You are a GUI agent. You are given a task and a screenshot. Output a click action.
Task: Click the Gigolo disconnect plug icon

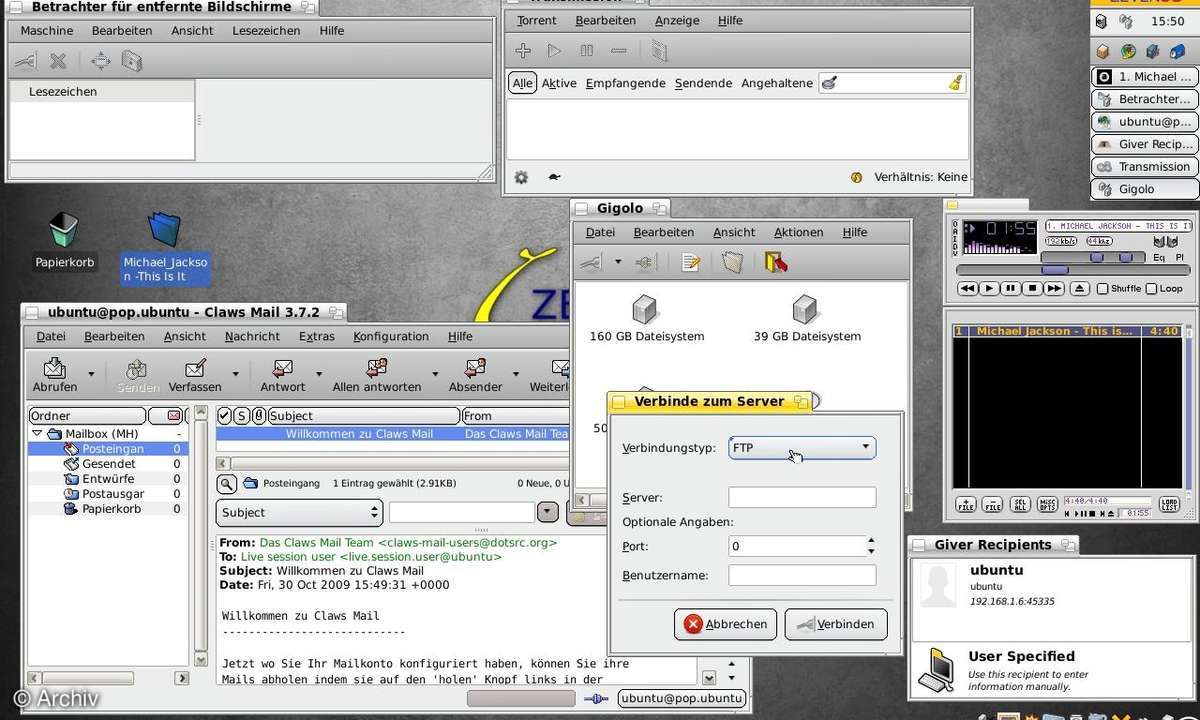pos(644,262)
